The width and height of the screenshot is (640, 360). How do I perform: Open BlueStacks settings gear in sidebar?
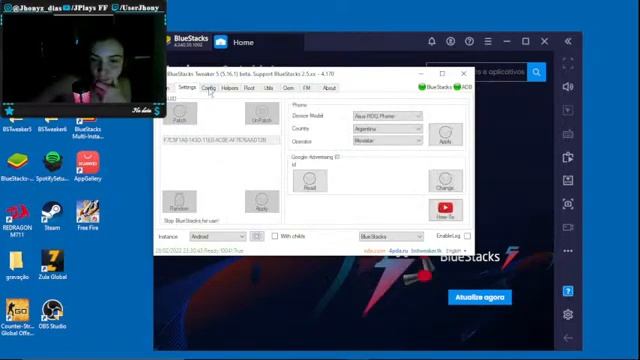coord(568,314)
